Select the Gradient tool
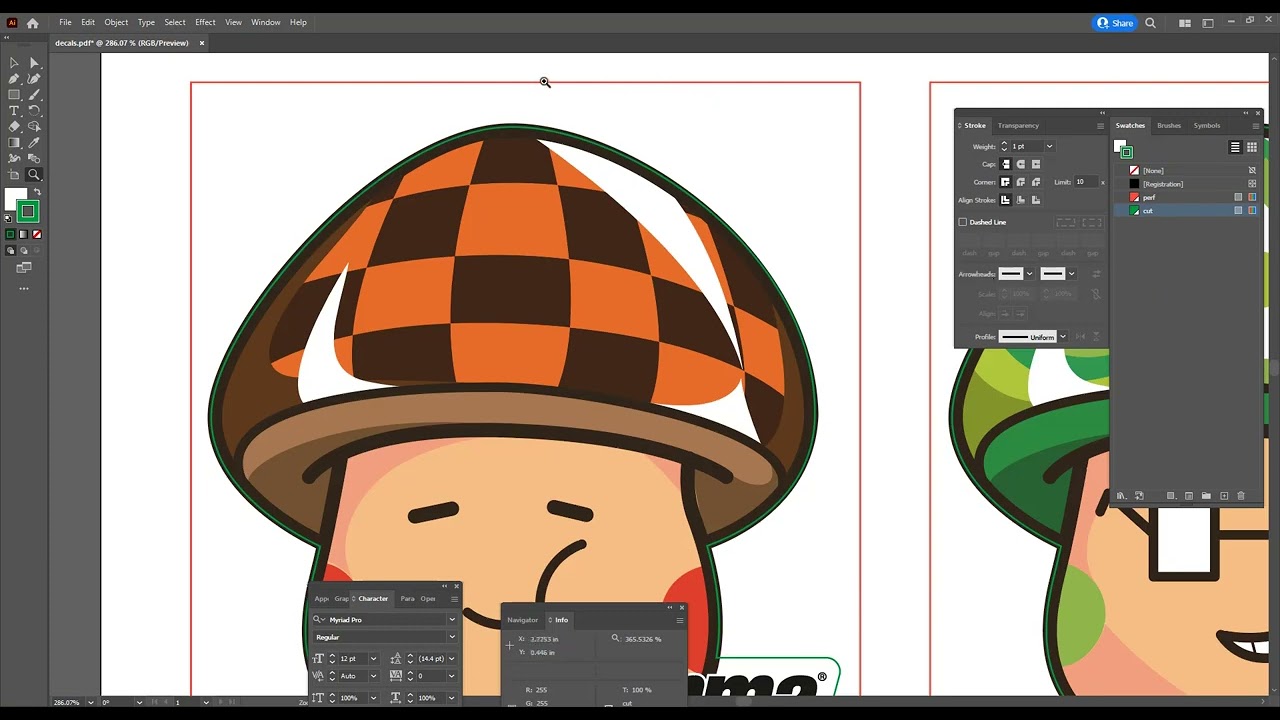 [14, 143]
